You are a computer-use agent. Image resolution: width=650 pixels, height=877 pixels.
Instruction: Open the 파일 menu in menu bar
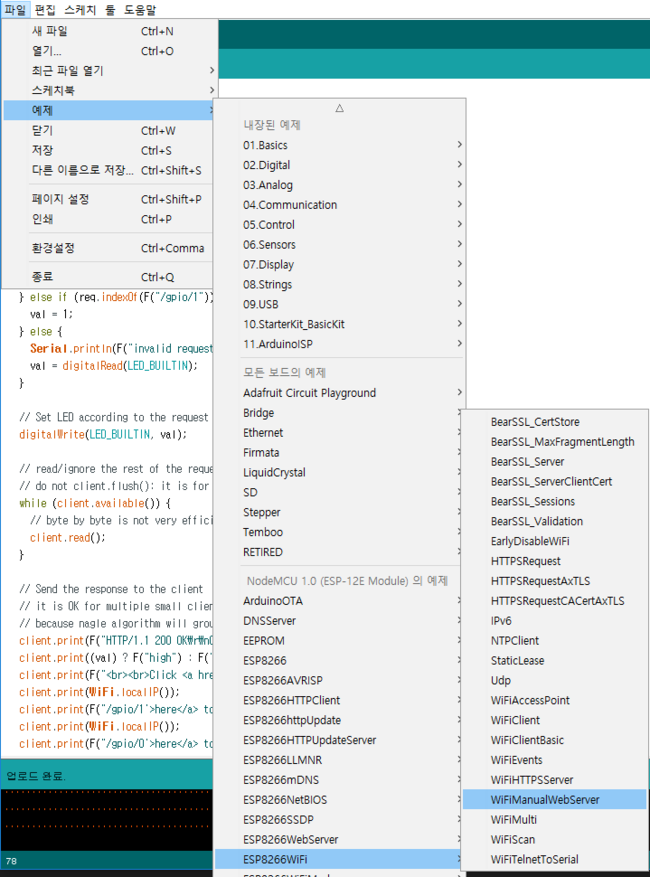(x=15, y=10)
